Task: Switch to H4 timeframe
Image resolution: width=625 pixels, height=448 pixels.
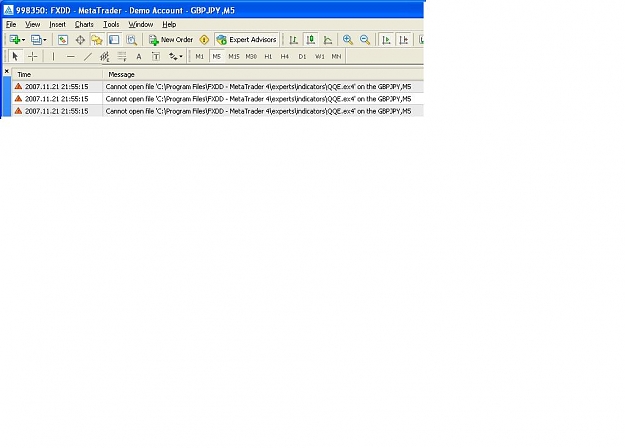Action: [285, 57]
